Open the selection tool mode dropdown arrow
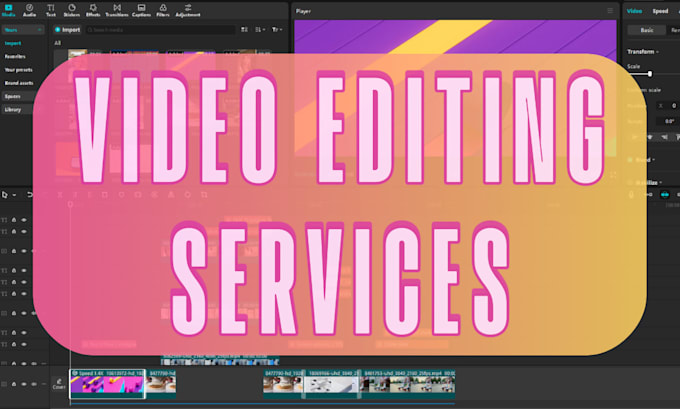The height and width of the screenshot is (409, 680). 14,195
